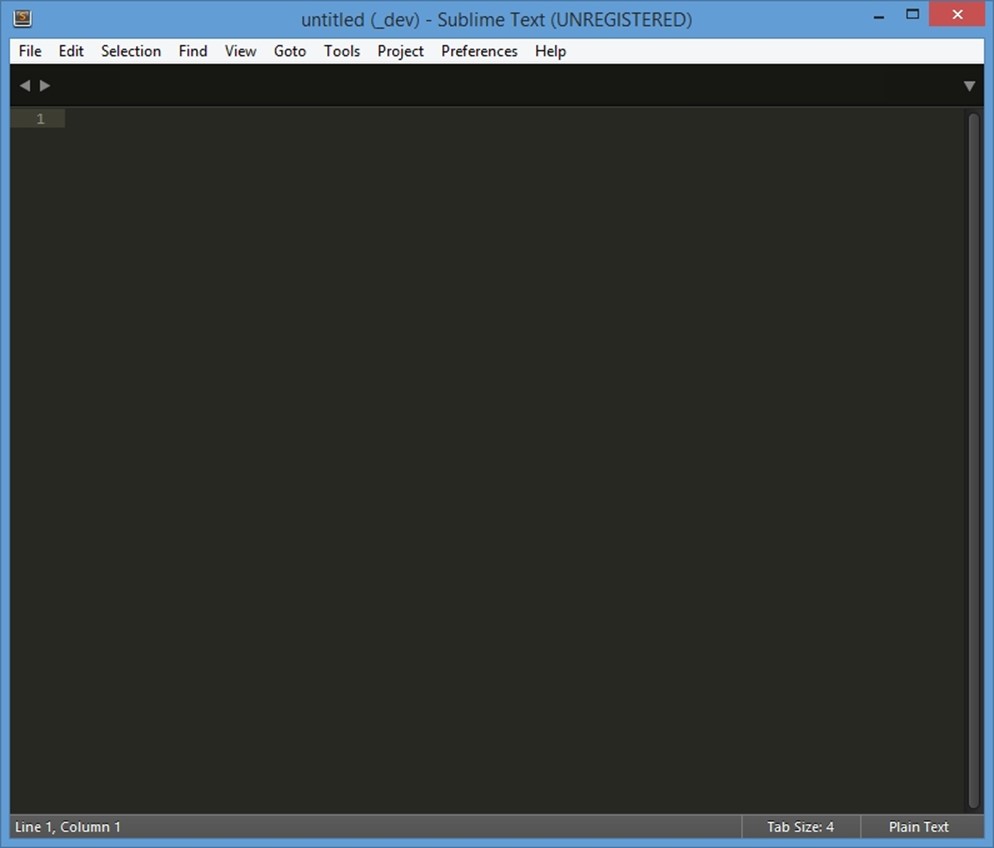The image size is (994, 848).
Task: Open the Tools menu
Action: [342, 51]
